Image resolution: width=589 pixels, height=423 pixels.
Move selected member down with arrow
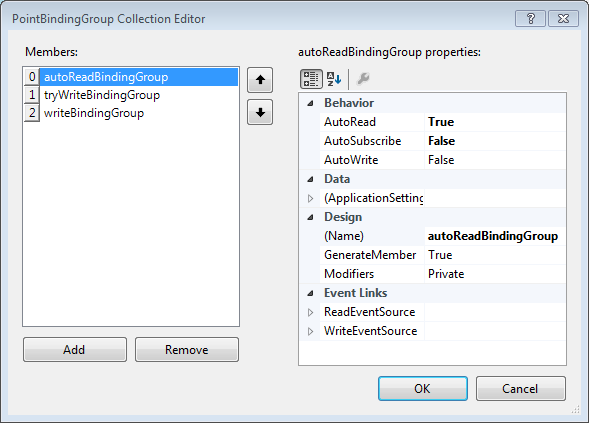(260, 112)
